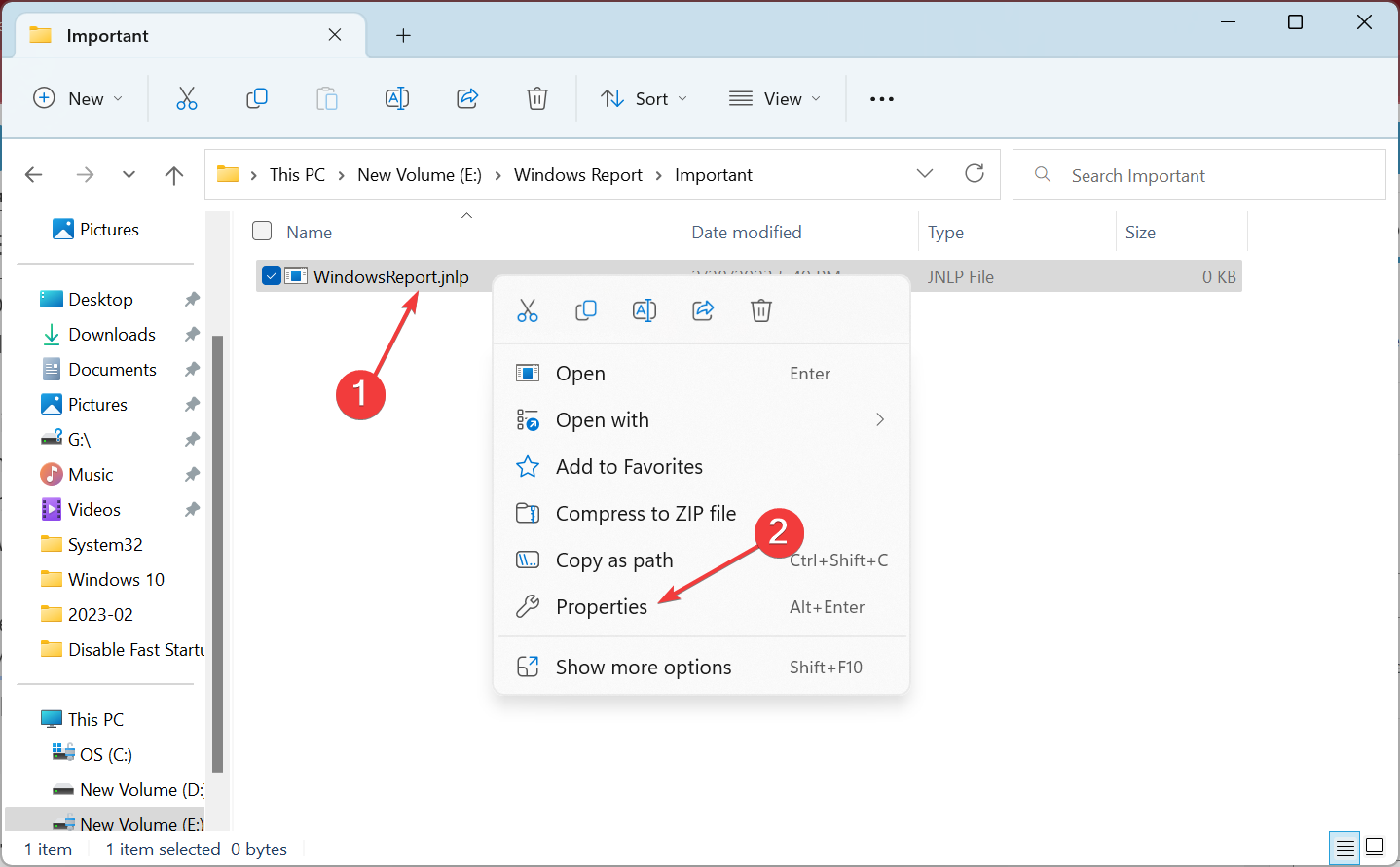Click the Share icon in the toolbar

tap(467, 98)
